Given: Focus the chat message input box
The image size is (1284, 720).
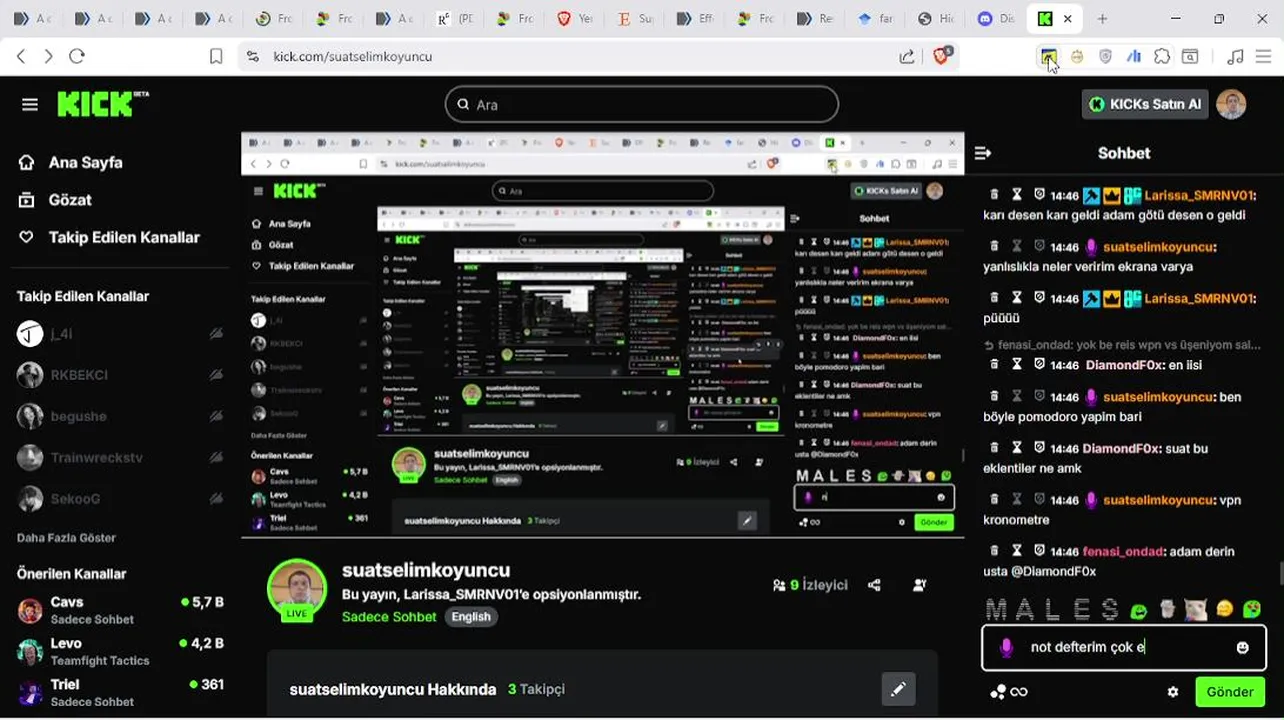Looking at the screenshot, I should (1123, 647).
